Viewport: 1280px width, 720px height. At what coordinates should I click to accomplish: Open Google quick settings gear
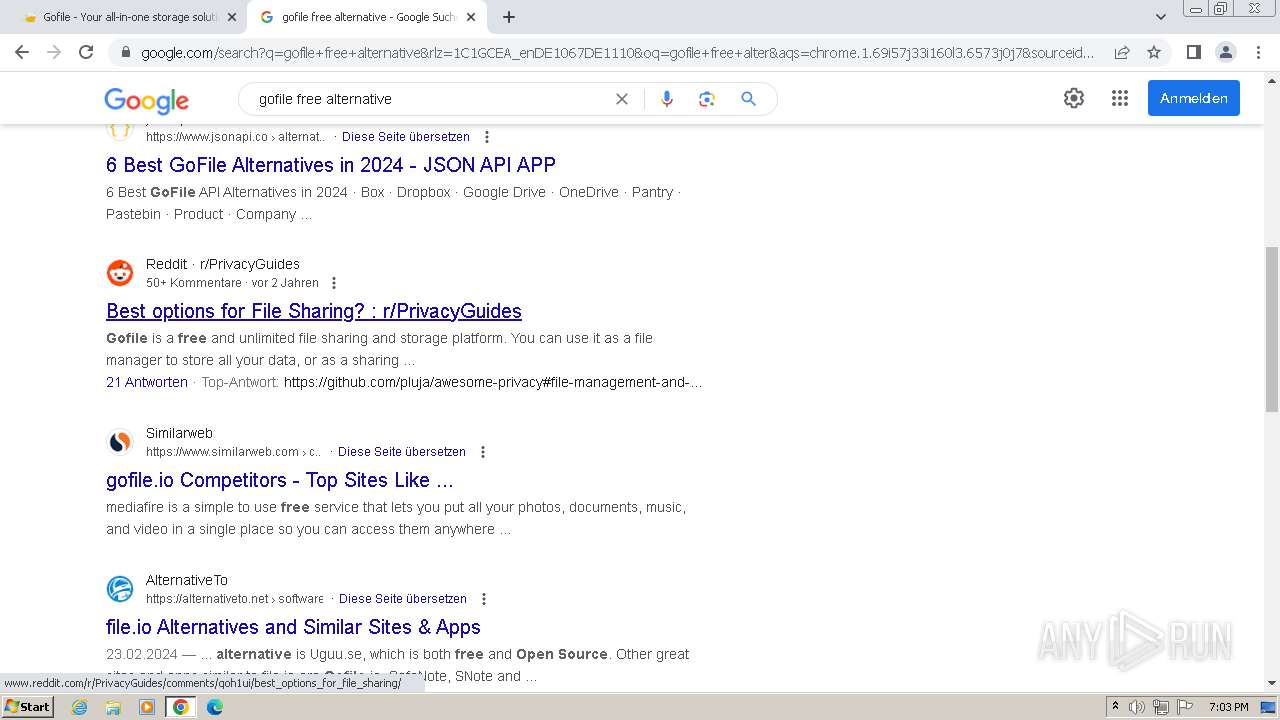pos(1074,98)
